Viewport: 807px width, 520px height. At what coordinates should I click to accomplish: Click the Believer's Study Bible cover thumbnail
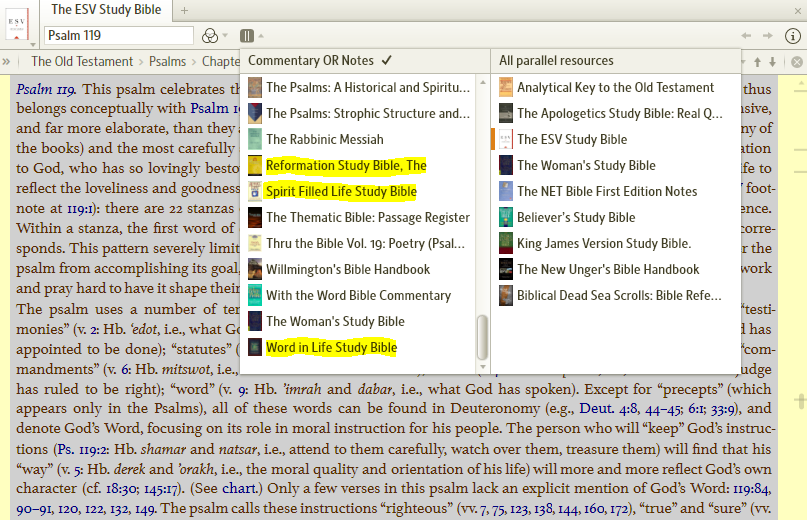[x=506, y=218]
